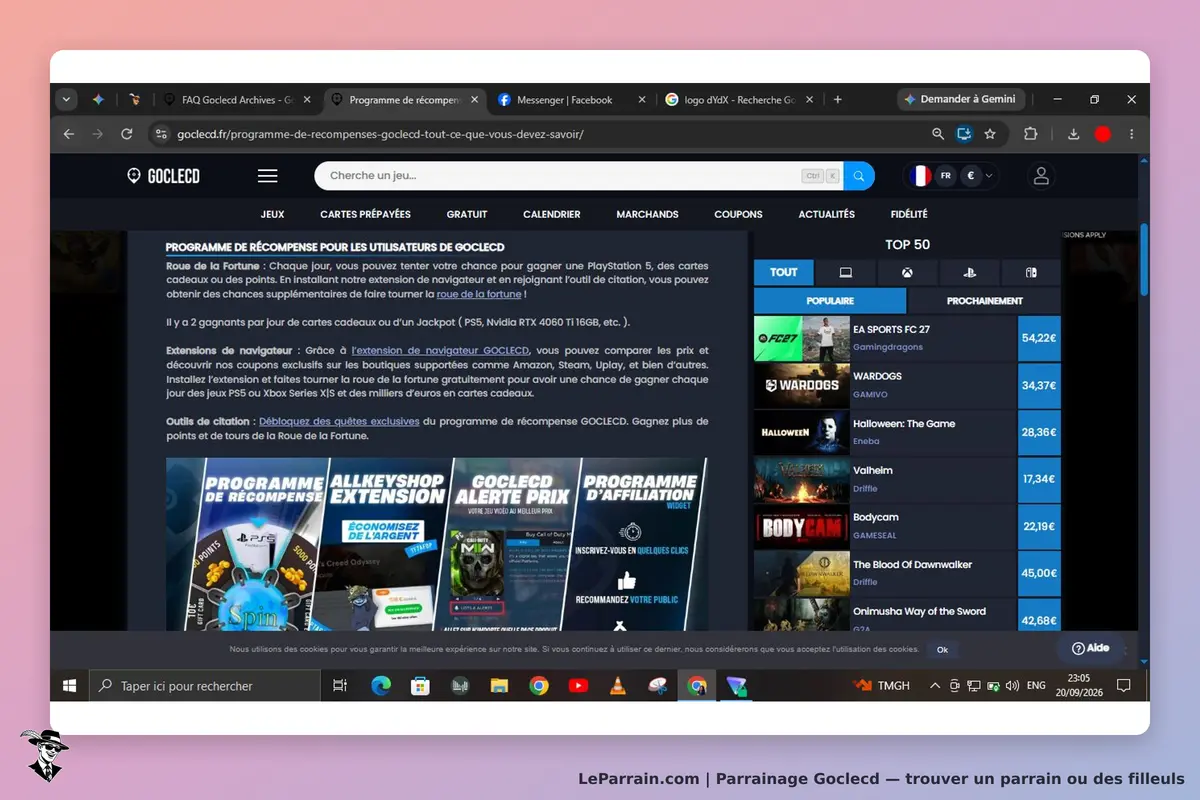Open the GRATUIT menu item
This screenshot has height=800, width=1200.
click(467, 214)
